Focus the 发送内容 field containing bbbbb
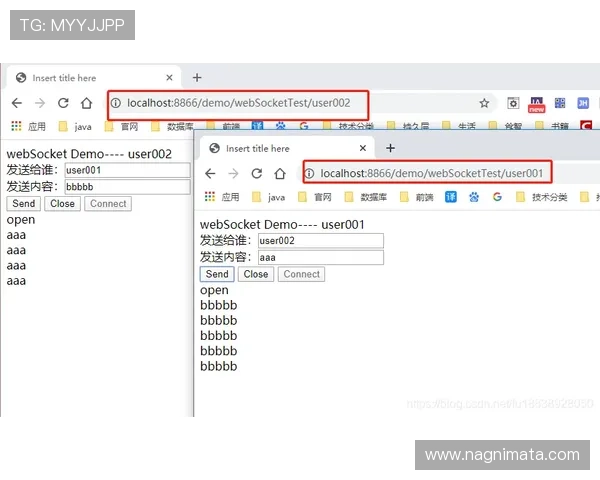This screenshot has height=480, width=600. click(x=127, y=187)
